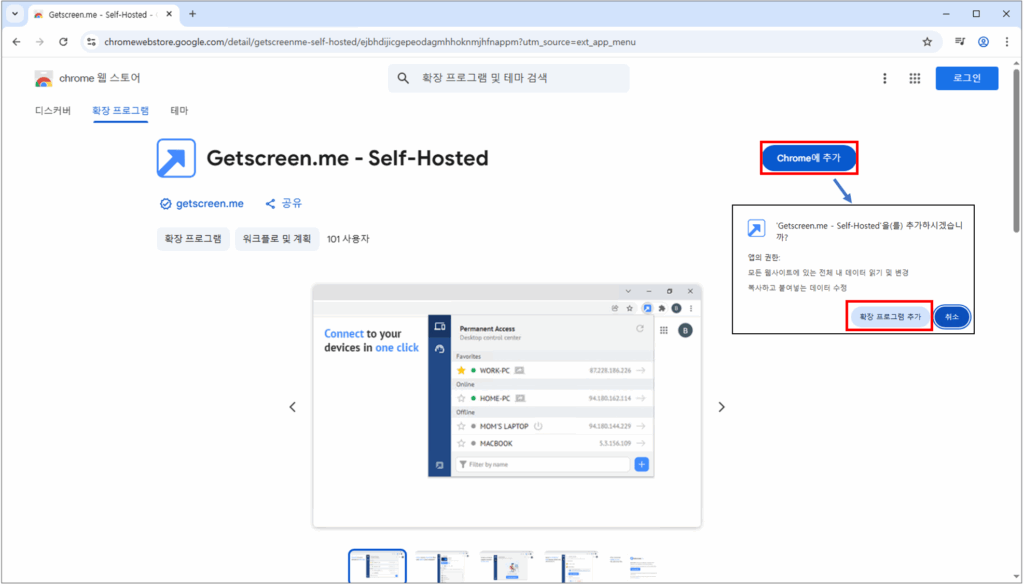Show the previous screenshot in carousel

(x=293, y=407)
